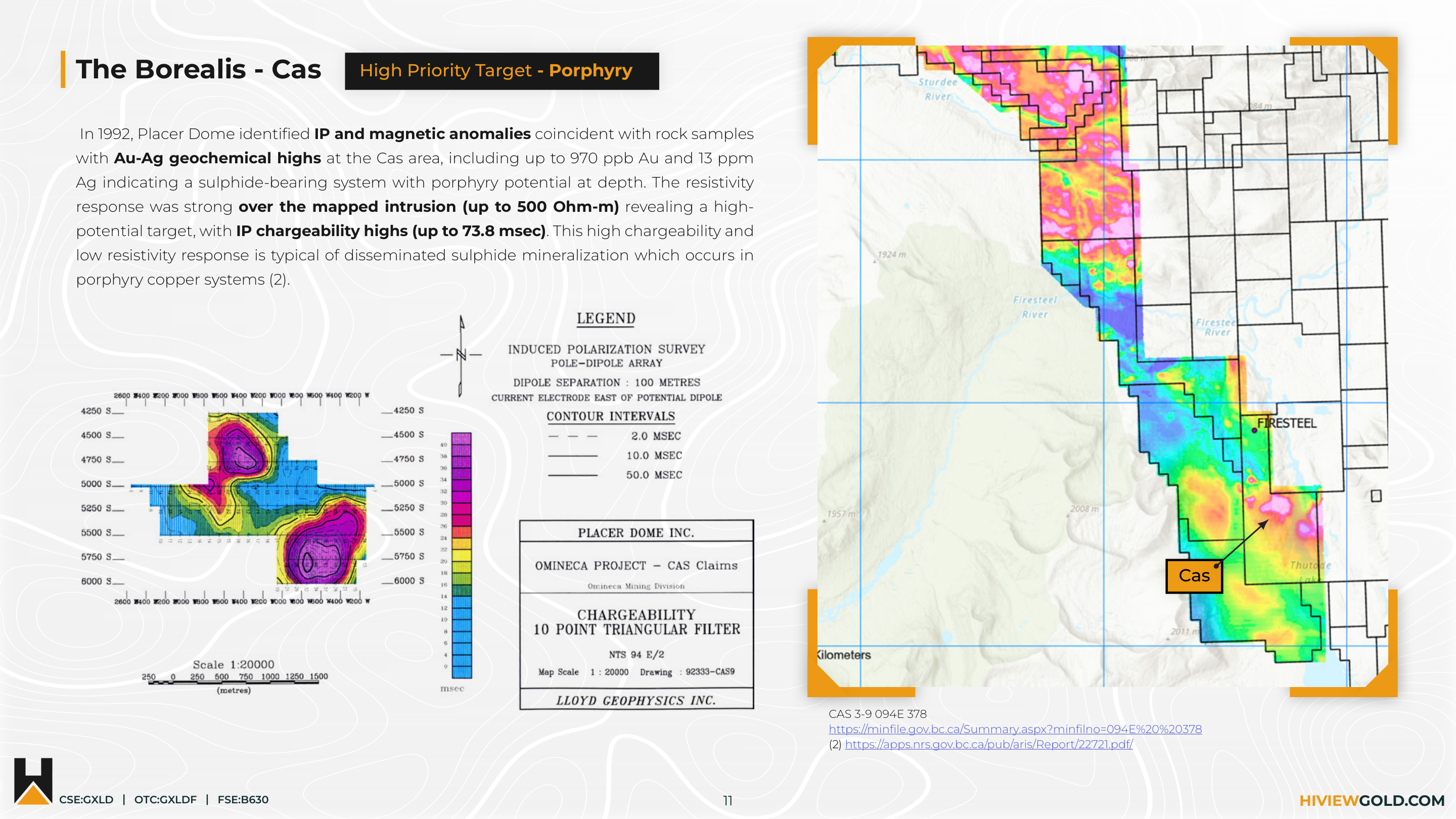Click the High Priority Target - Porphyry banner
Viewport: 1456px width, 819px height.
pos(502,71)
